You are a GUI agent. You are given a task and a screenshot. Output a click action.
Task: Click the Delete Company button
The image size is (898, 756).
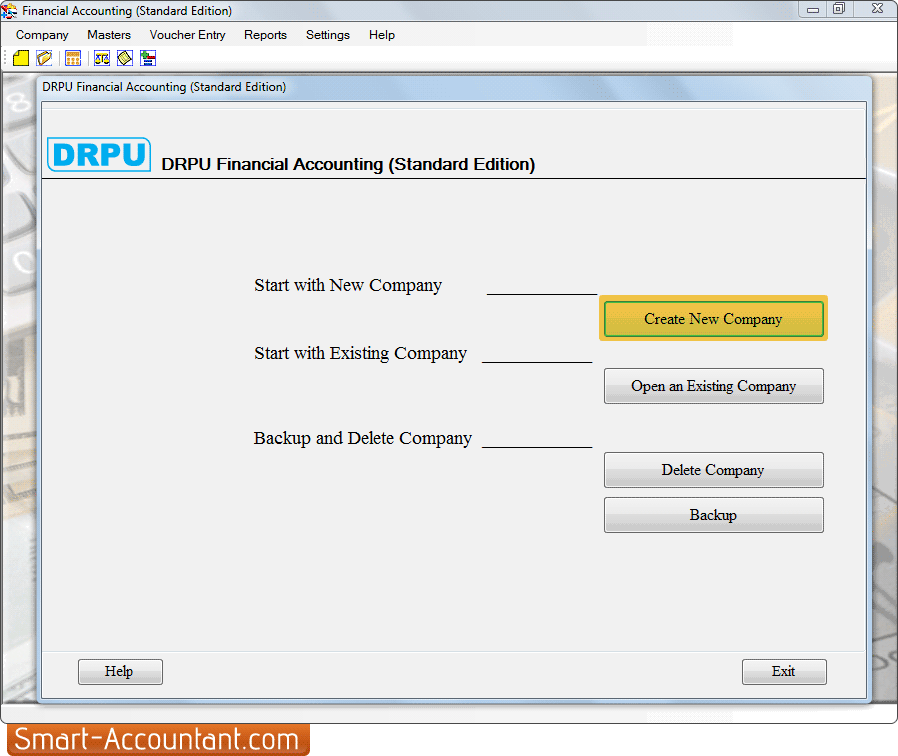click(x=714, y=470)
